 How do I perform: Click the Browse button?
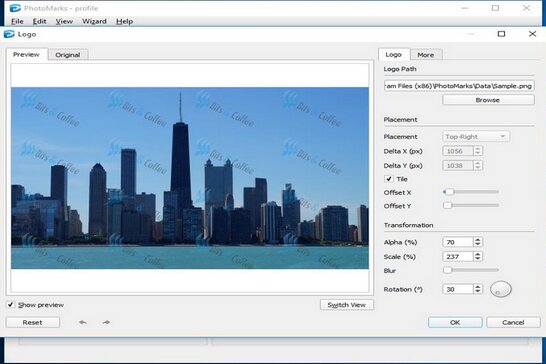point(488,100)
